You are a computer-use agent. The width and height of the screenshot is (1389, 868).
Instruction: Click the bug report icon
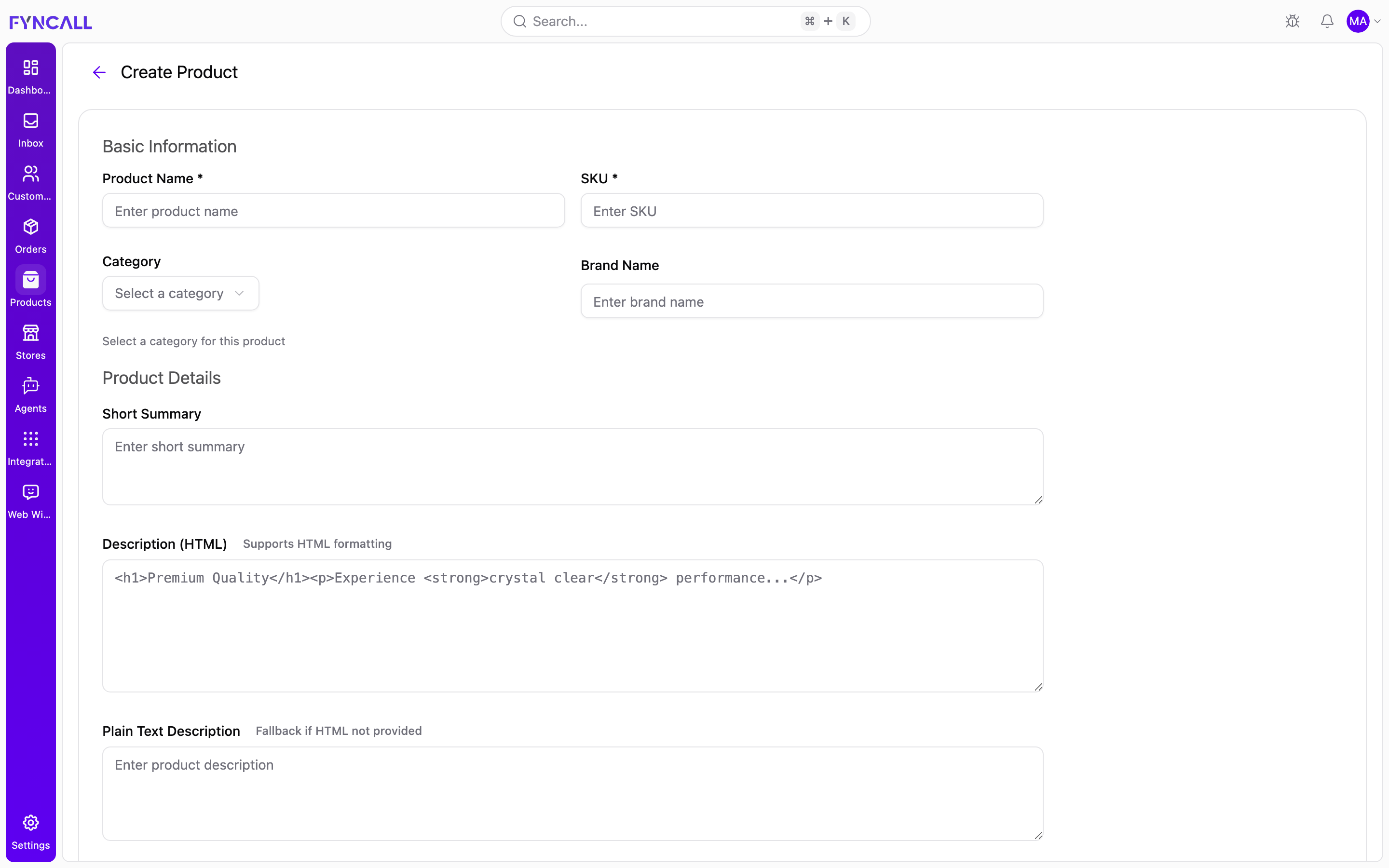click(x=1293, y=21)
